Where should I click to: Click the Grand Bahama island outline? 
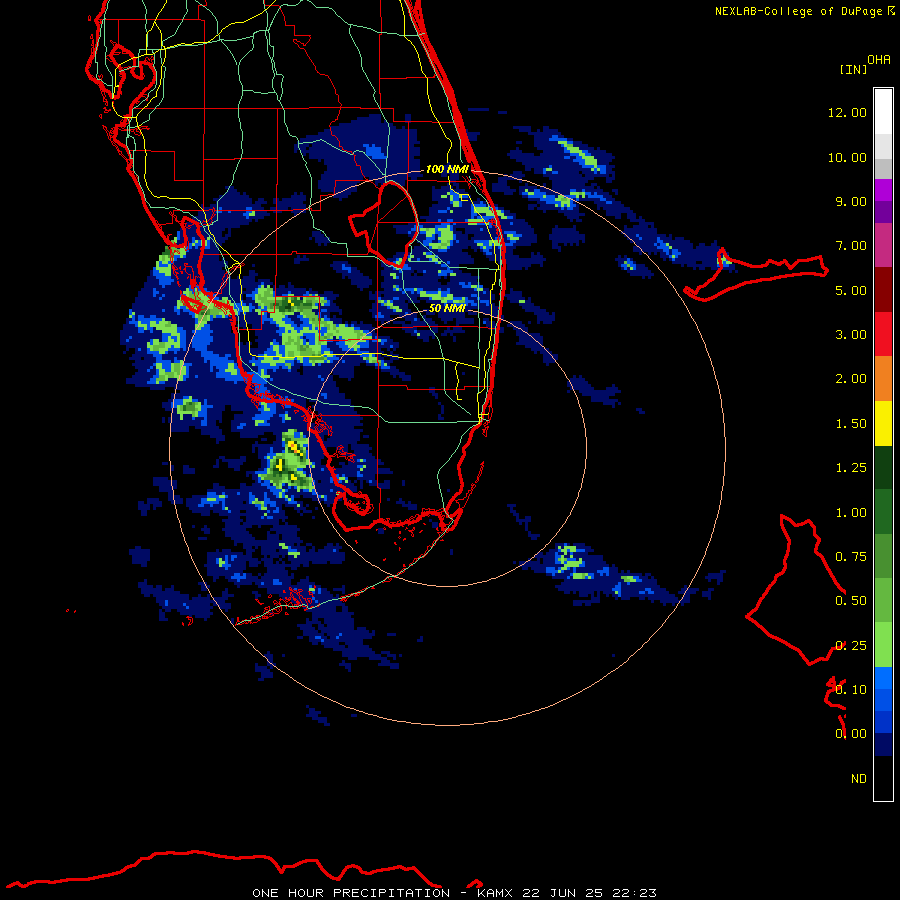(757, 274)
